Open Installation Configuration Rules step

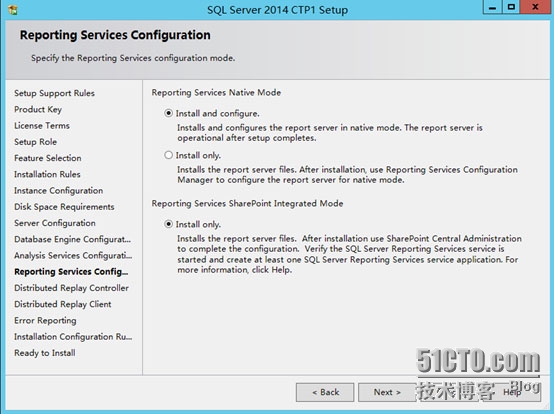(73, 337)
